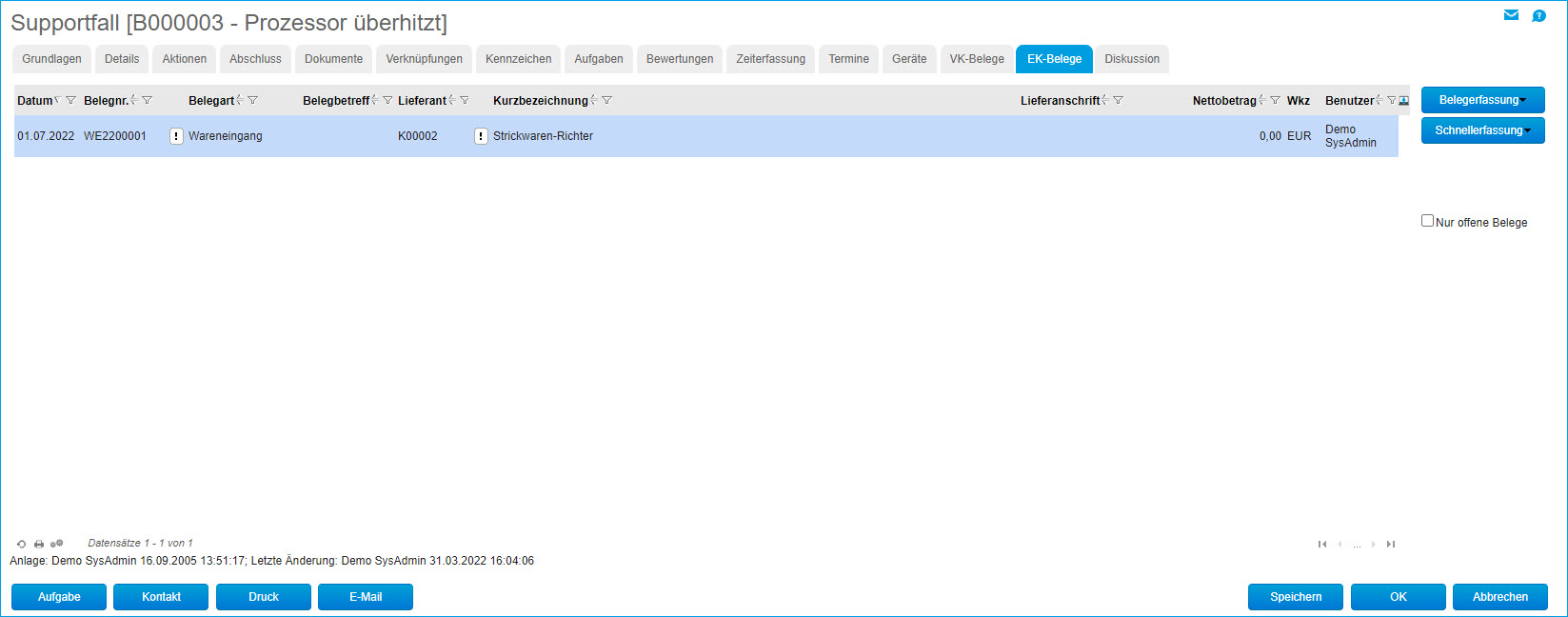
Task: Click the Druck button
Action: [264, 597]
